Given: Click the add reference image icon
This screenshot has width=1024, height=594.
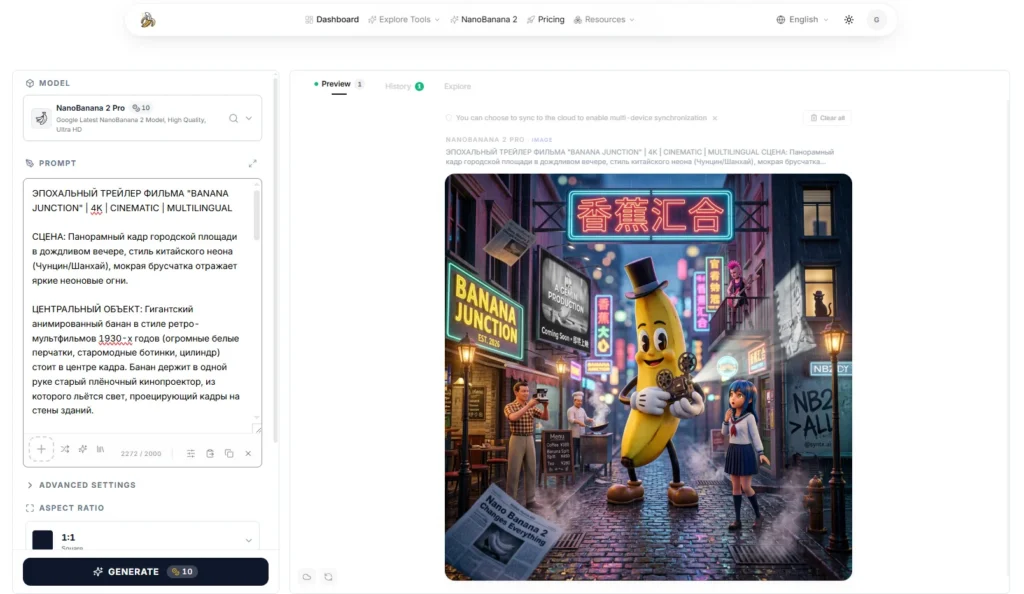Looking at the screenshot, I should [41, 449].
